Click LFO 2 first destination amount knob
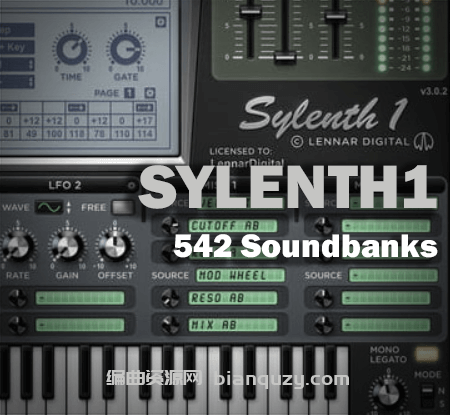The width and height of the screenshot is (450, 415). [17, 298]
